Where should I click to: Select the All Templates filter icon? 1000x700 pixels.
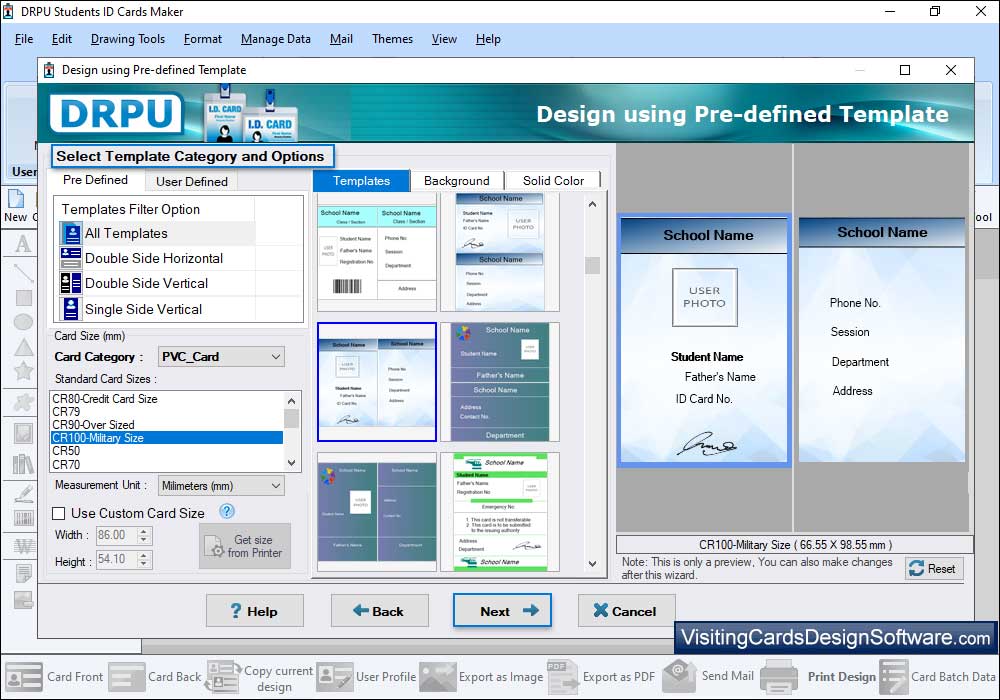coord(71,233)
